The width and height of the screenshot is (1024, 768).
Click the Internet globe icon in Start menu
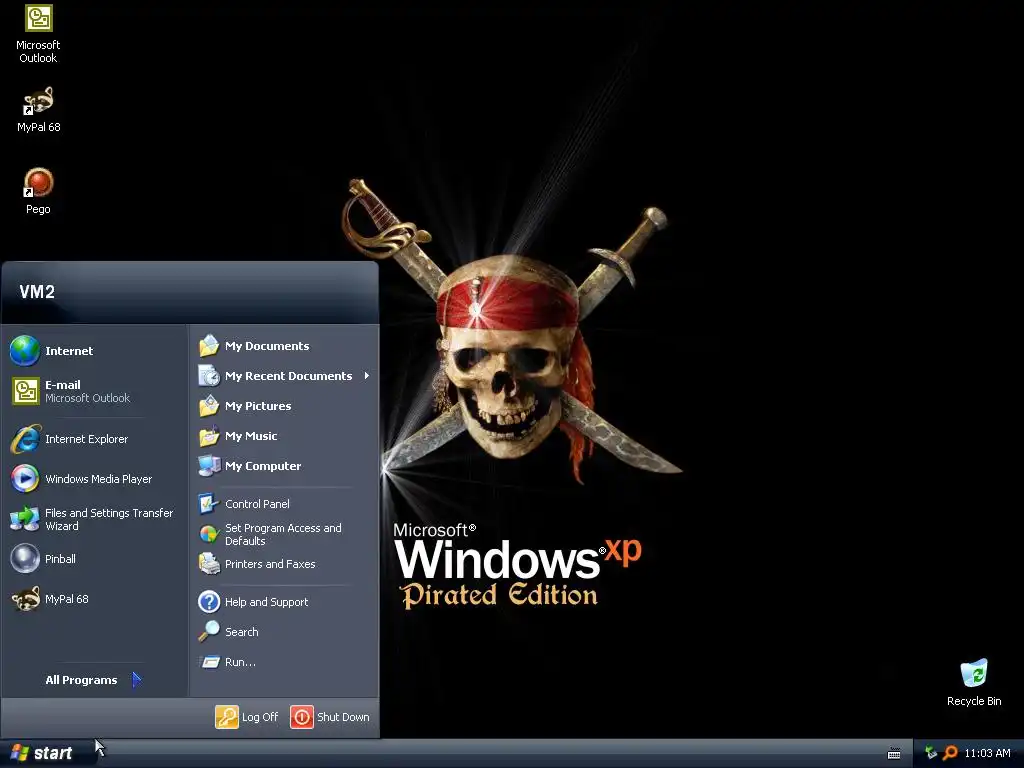pos(25,351)
